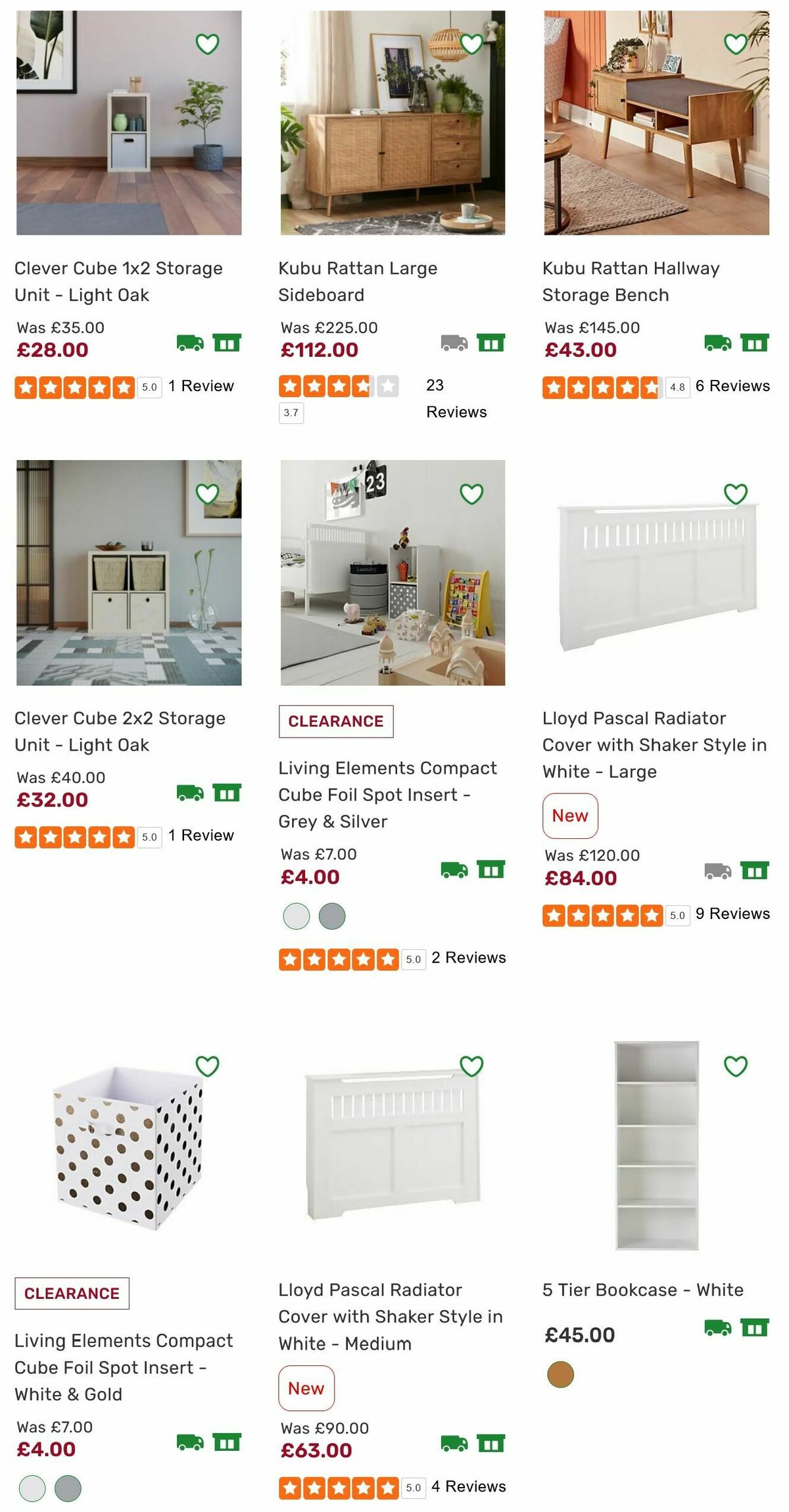
Task: Open the Clever Cube 1x2 Storage Unit product page
Action: pyautogui.click(x=118, y=281)
